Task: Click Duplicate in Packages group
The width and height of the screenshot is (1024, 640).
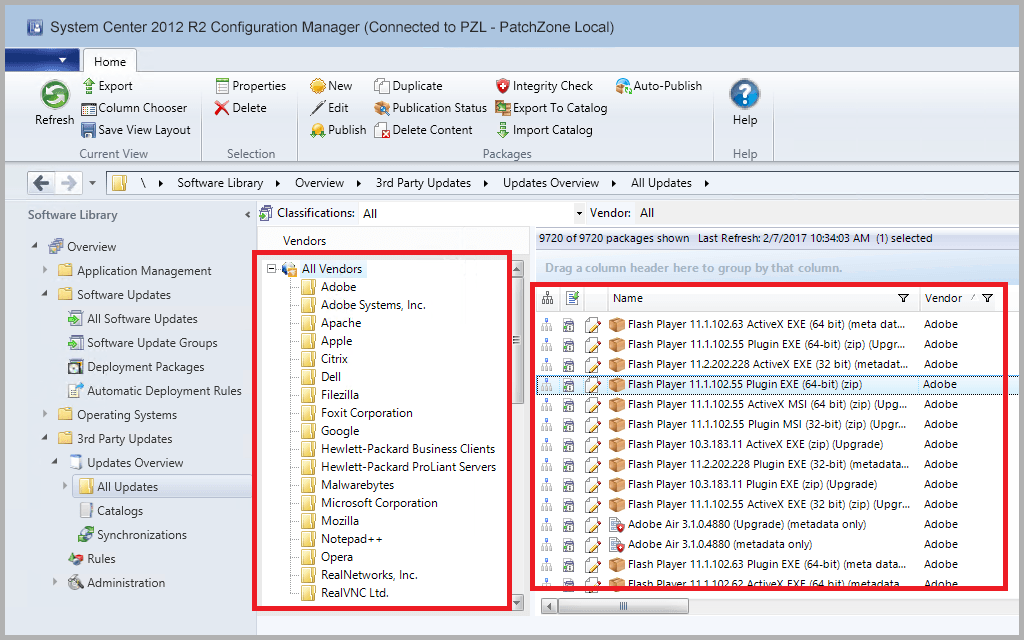Action: pos(408,86)
